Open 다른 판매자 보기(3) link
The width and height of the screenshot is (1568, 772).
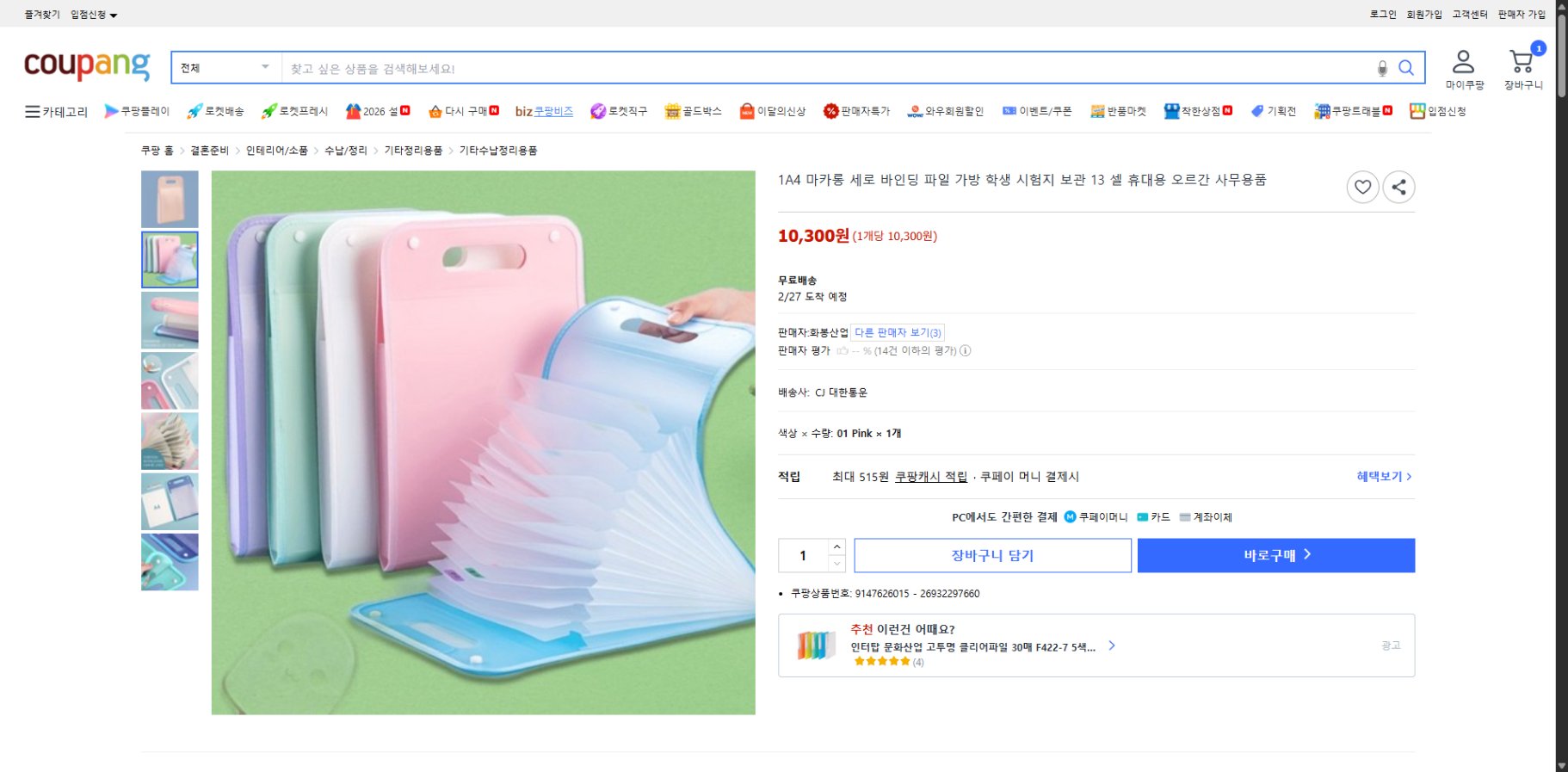[897, 332]
